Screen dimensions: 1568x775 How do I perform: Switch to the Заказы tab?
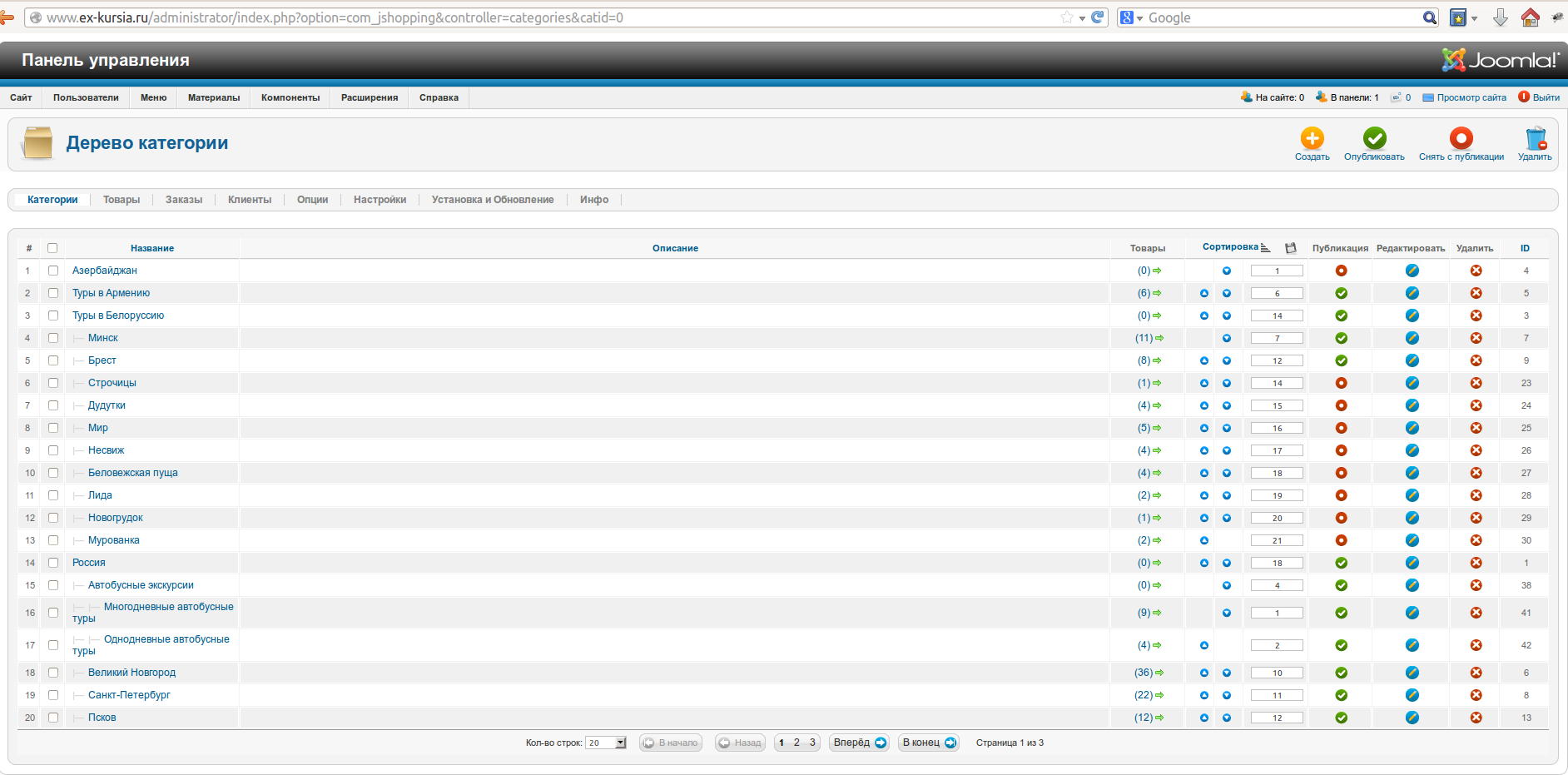184,200
